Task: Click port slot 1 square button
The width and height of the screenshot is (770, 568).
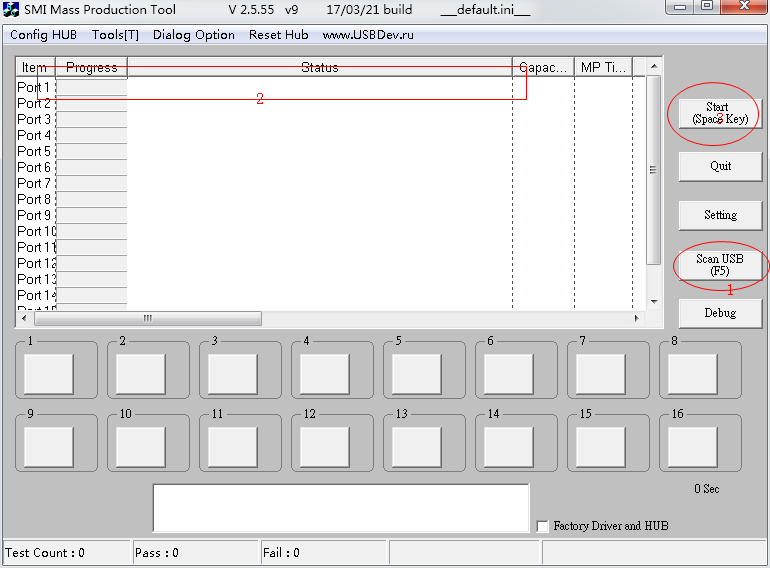Action: pyautogui.click(x=49, y=374)
